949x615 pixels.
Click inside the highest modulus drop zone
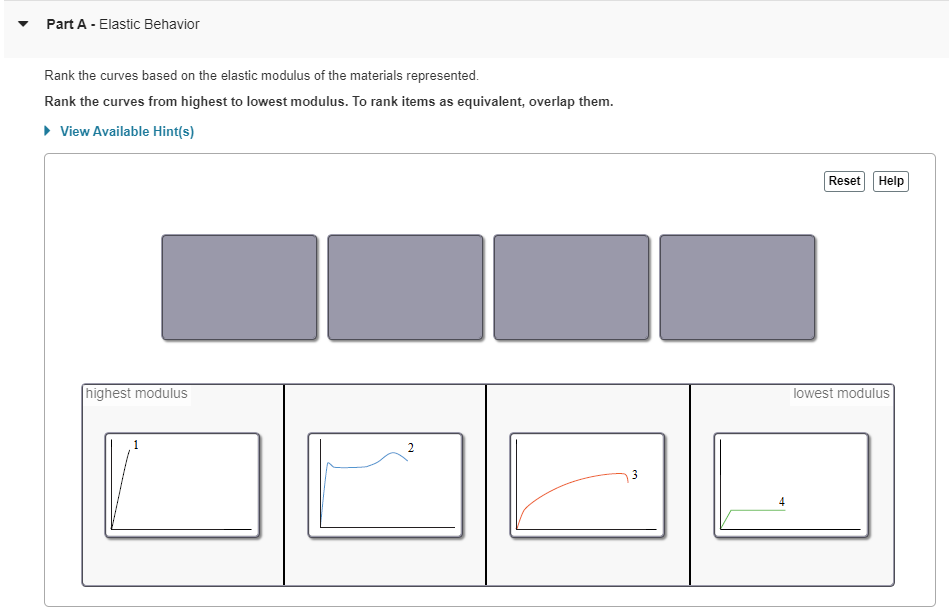click(182, 560)
